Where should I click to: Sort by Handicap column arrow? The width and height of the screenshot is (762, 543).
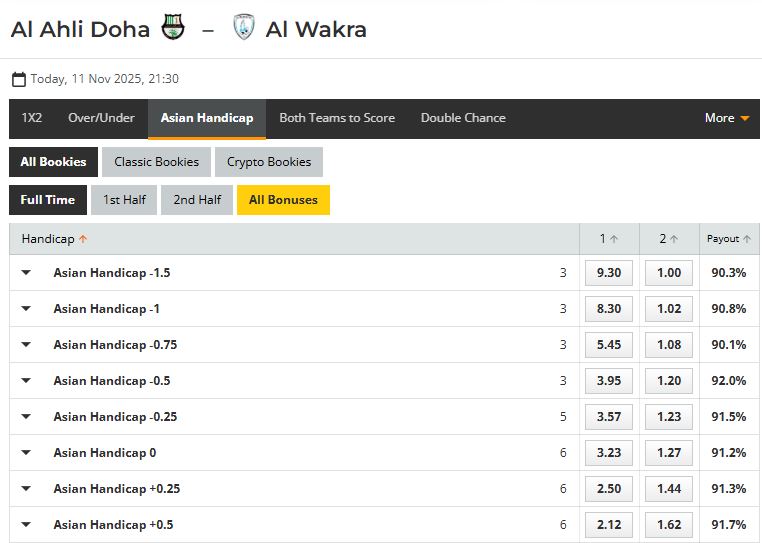pos(83,239)
